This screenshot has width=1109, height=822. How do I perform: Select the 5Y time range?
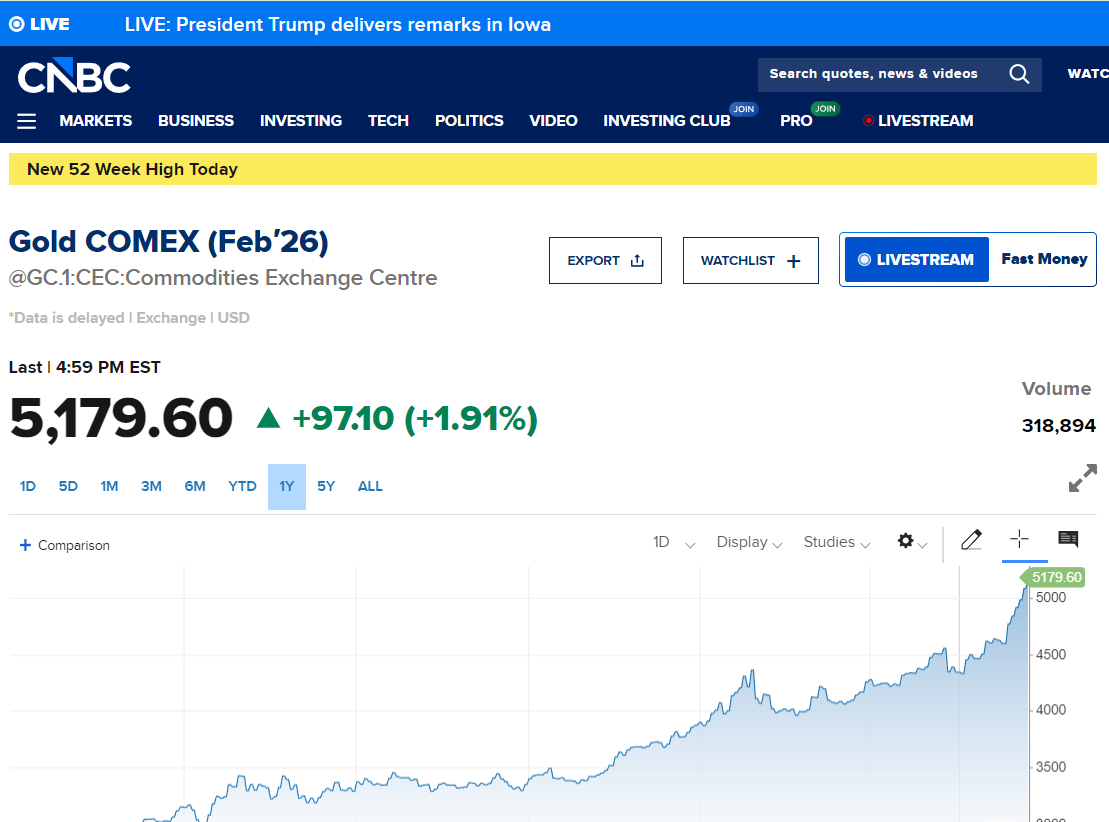[x=326, y=487]
